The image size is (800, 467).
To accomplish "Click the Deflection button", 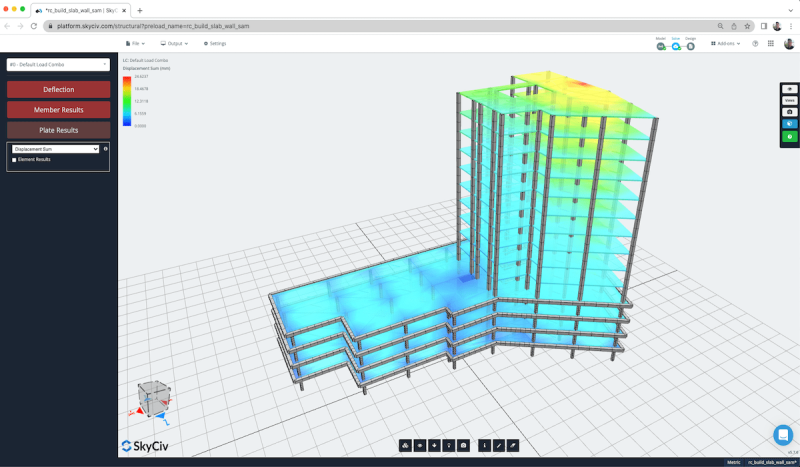I will coord(58,89).
